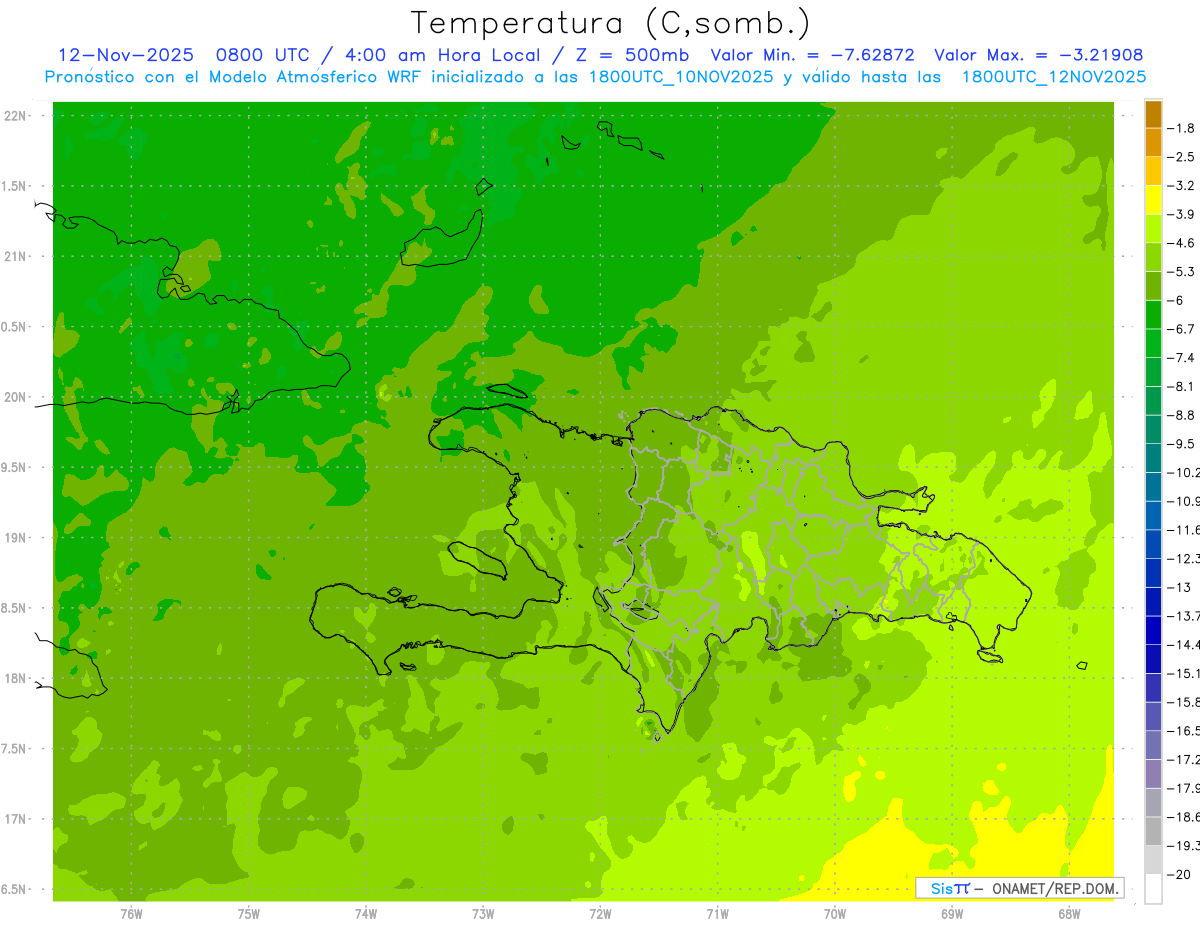
Task: Click the -20 value on the color legend
Action: pyautogui.click(x=1180, y=873)
